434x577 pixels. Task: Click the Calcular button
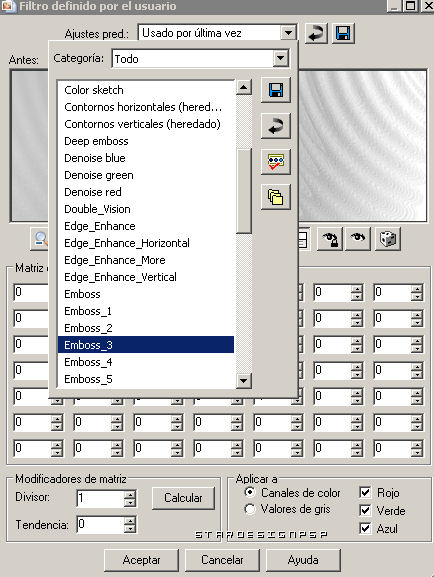(x=183, y=498)
